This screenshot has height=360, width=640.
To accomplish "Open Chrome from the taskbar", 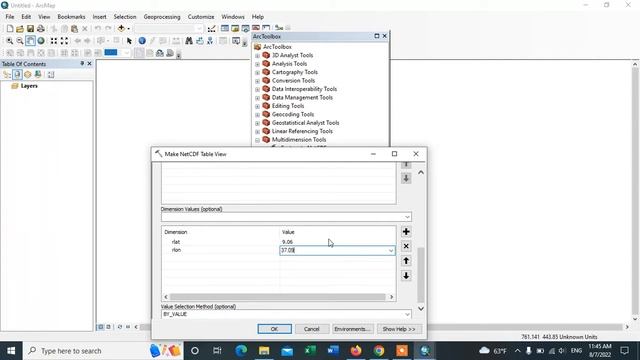I will coord(379,351).
